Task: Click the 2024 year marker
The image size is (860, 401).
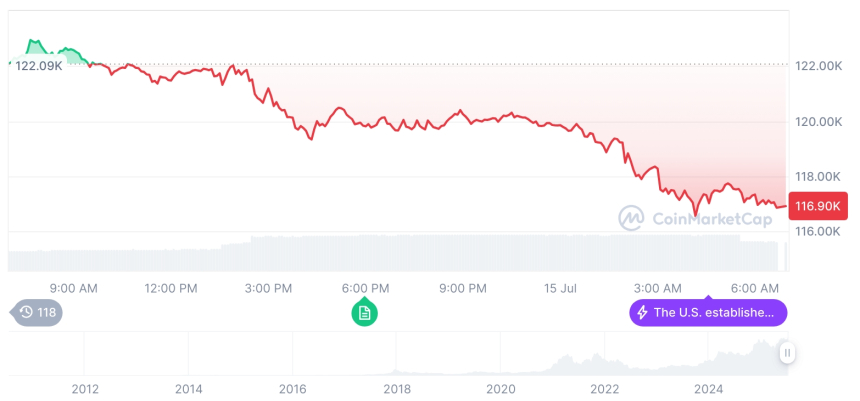Action: pos(709,387)
